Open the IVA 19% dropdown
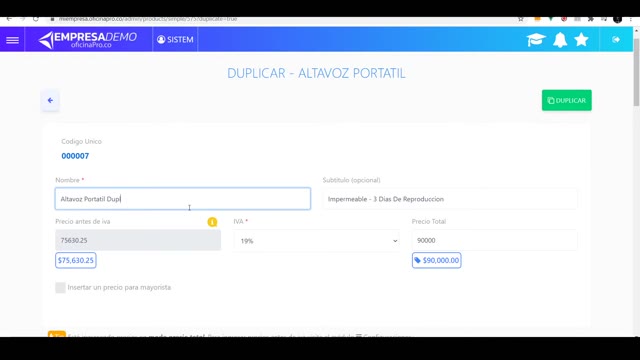Viewport: 640px width, 360px height. (x=317, y=241)
